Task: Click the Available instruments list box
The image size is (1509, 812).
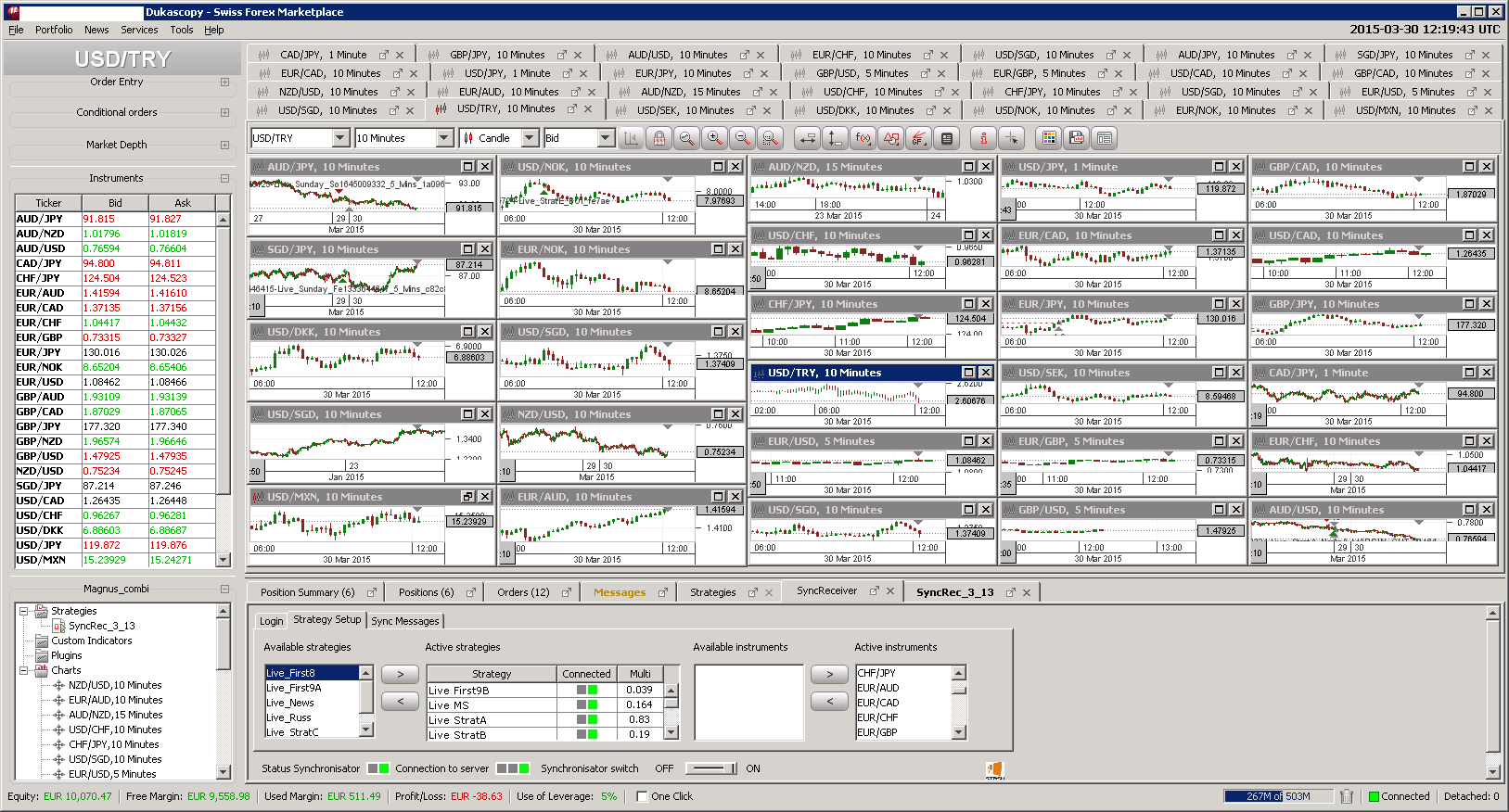Action: coord(748,703)
